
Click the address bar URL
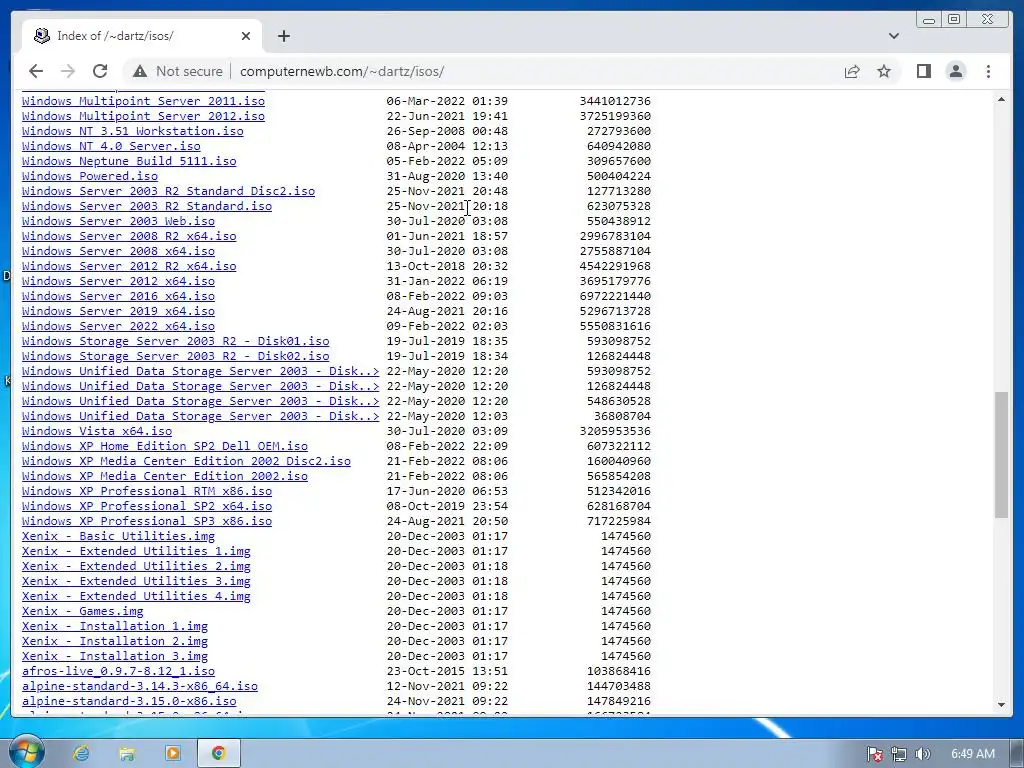point(342,71)
